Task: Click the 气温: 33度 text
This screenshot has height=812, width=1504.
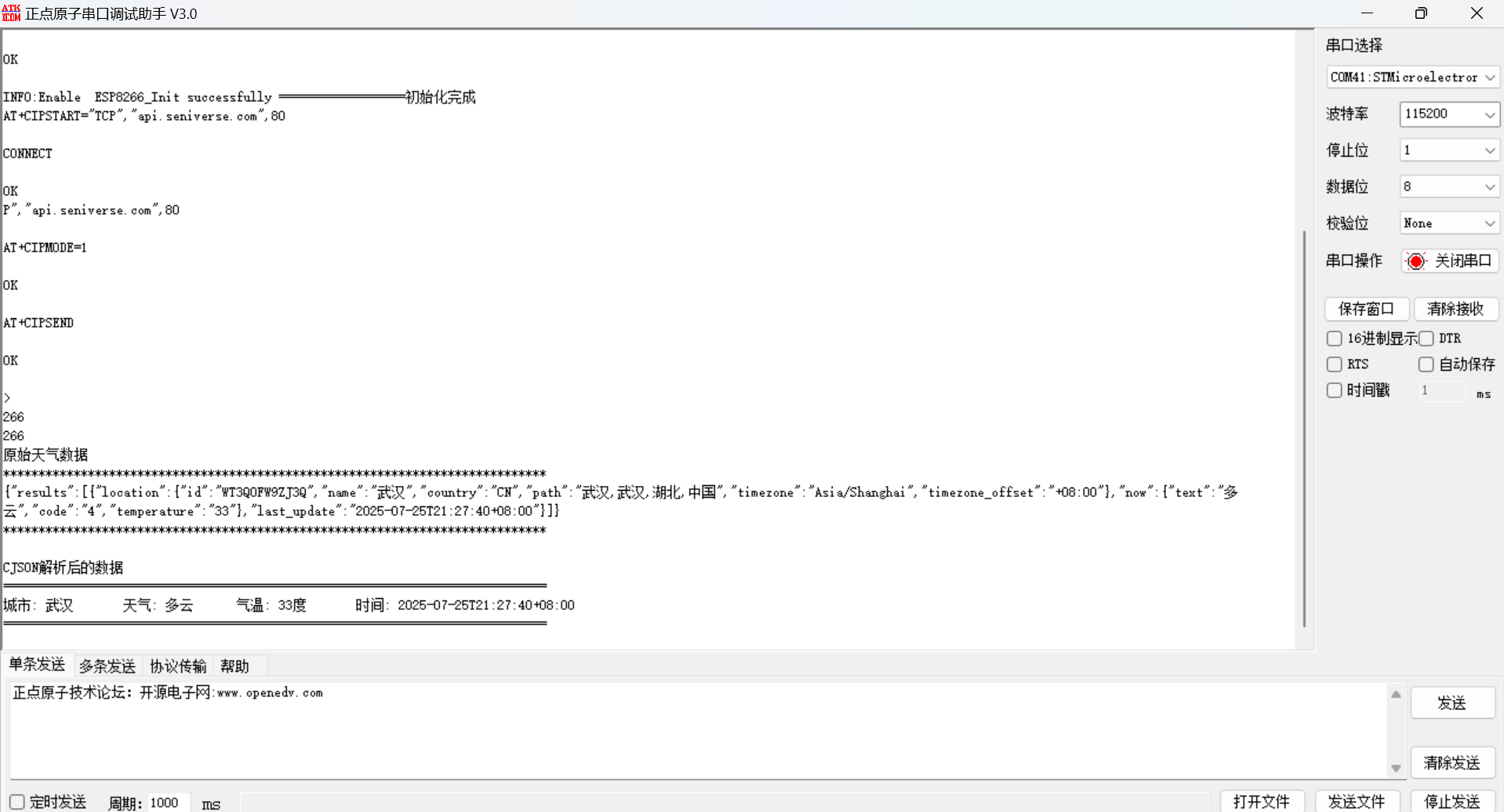Action: (x=271, y=605)
